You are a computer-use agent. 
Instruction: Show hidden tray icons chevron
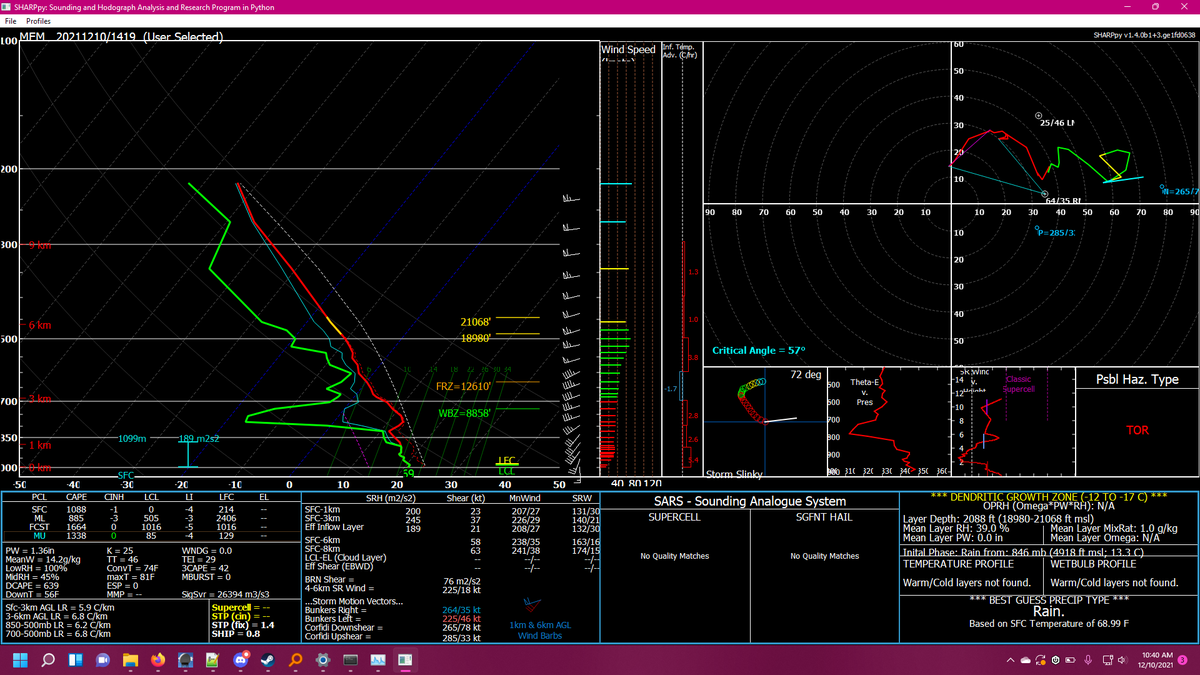click(x=1010, y=660)
